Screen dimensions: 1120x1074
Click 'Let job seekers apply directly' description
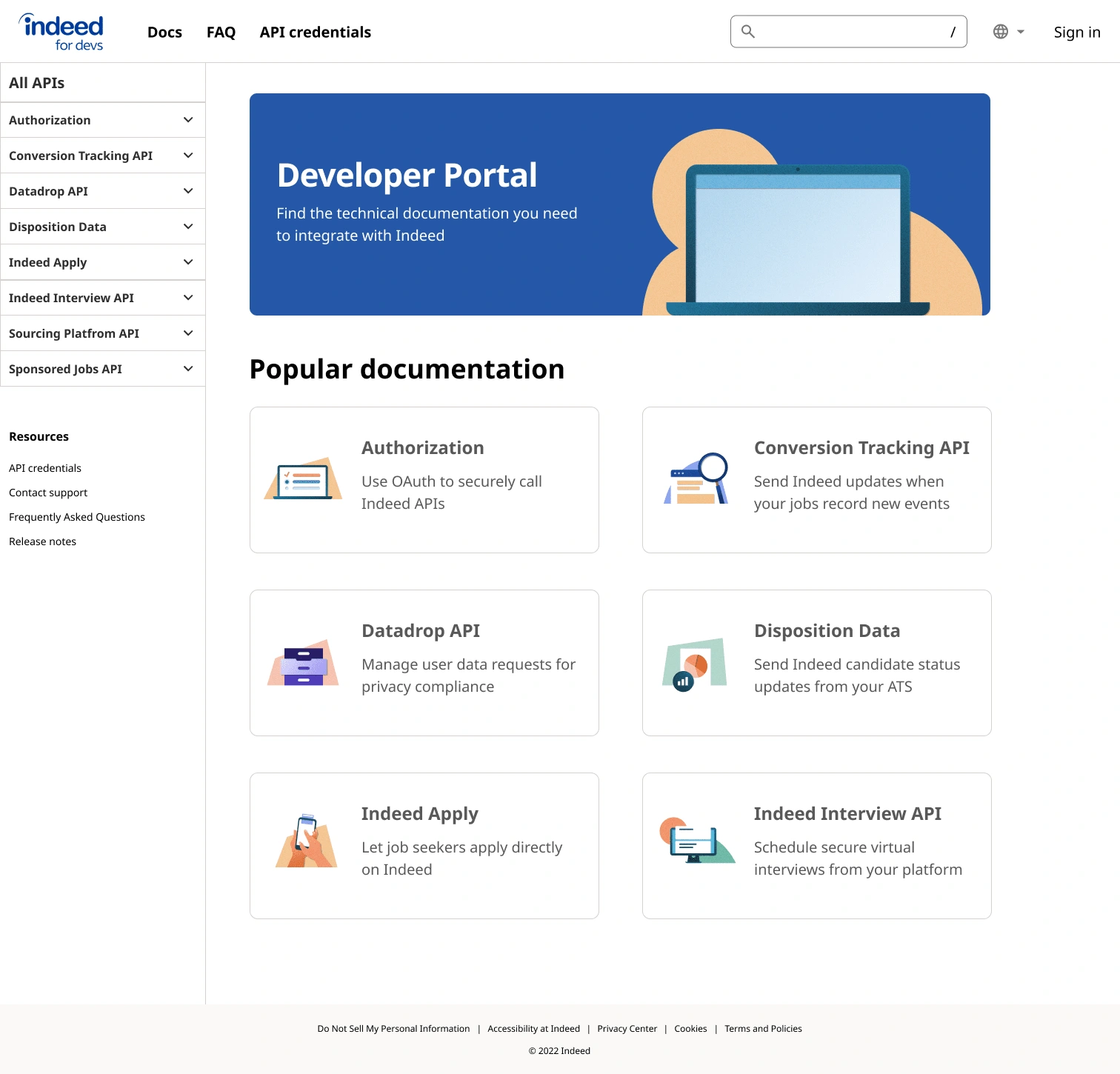461,858
